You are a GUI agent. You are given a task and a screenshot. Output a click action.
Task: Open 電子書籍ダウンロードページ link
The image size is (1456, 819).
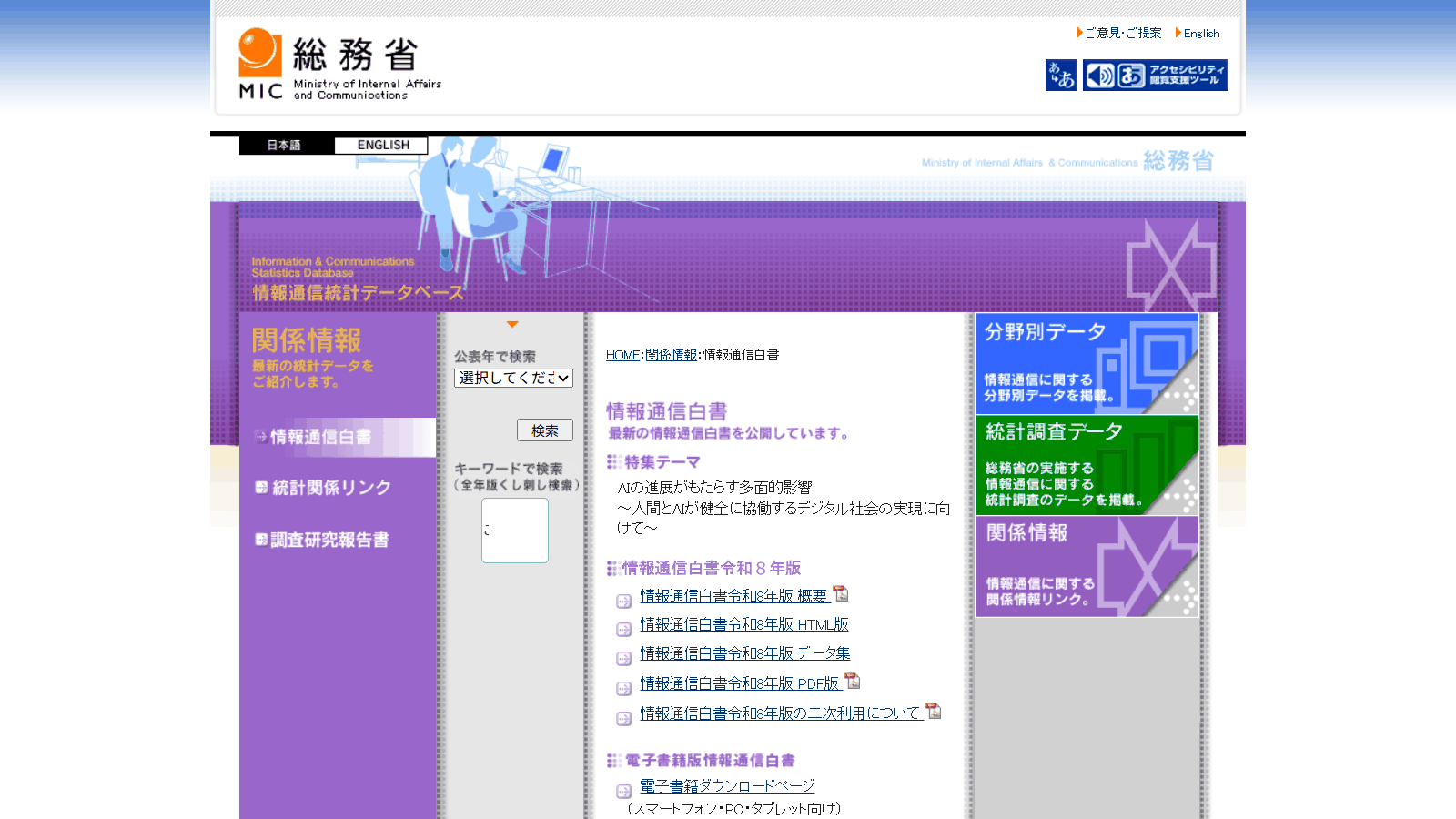tap(727, 785)
